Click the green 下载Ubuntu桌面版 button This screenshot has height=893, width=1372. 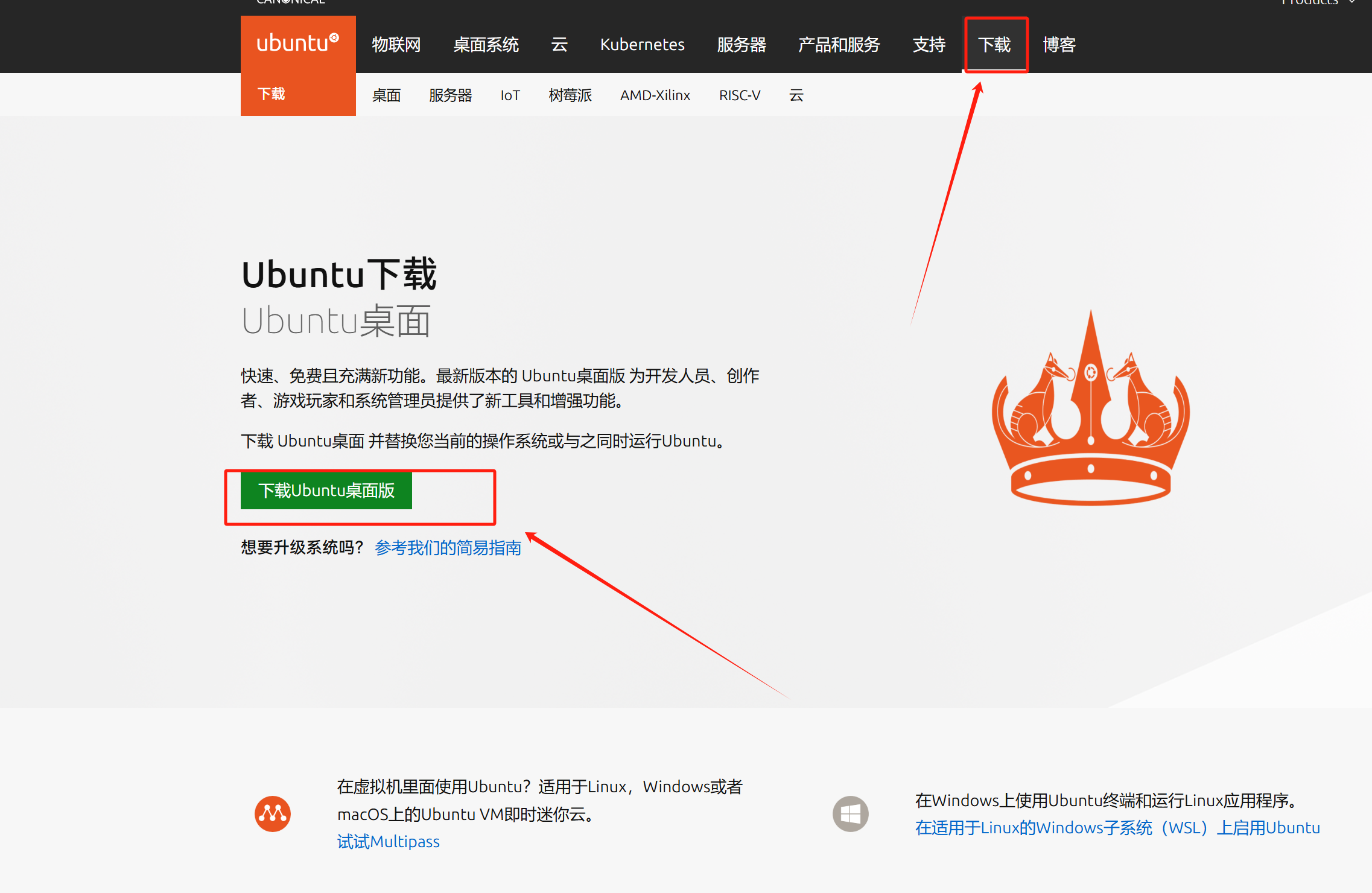pyautogui.click(x=326, y=491)
